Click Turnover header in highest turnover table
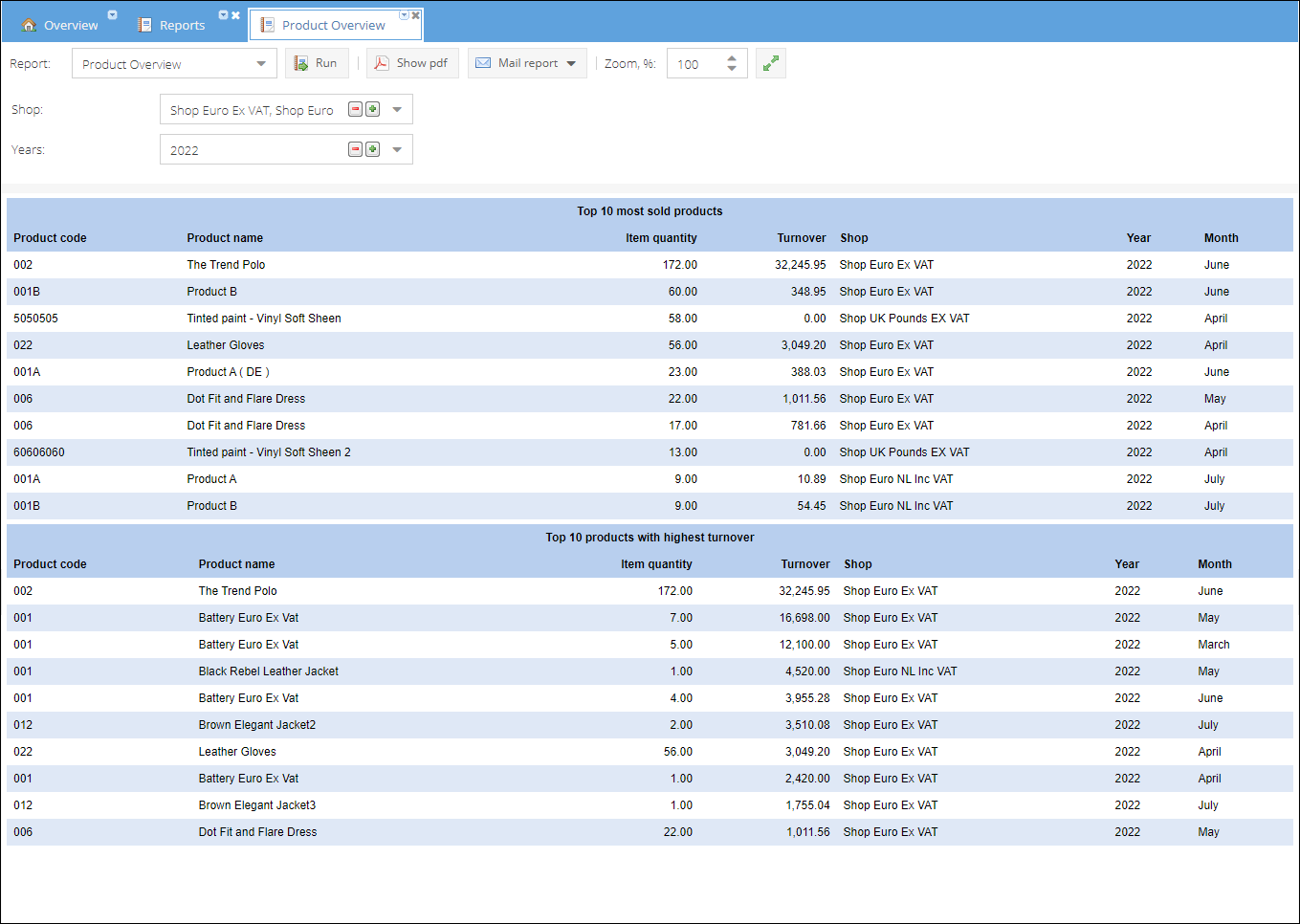This screenshot has height=924, width=1300. coord(805,564)
